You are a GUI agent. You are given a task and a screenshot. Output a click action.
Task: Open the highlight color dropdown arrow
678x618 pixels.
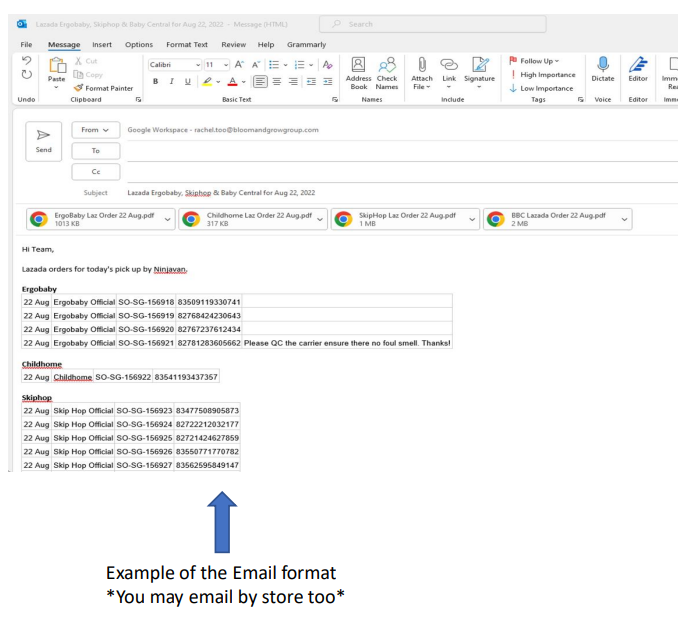click(x=218, y=82)
